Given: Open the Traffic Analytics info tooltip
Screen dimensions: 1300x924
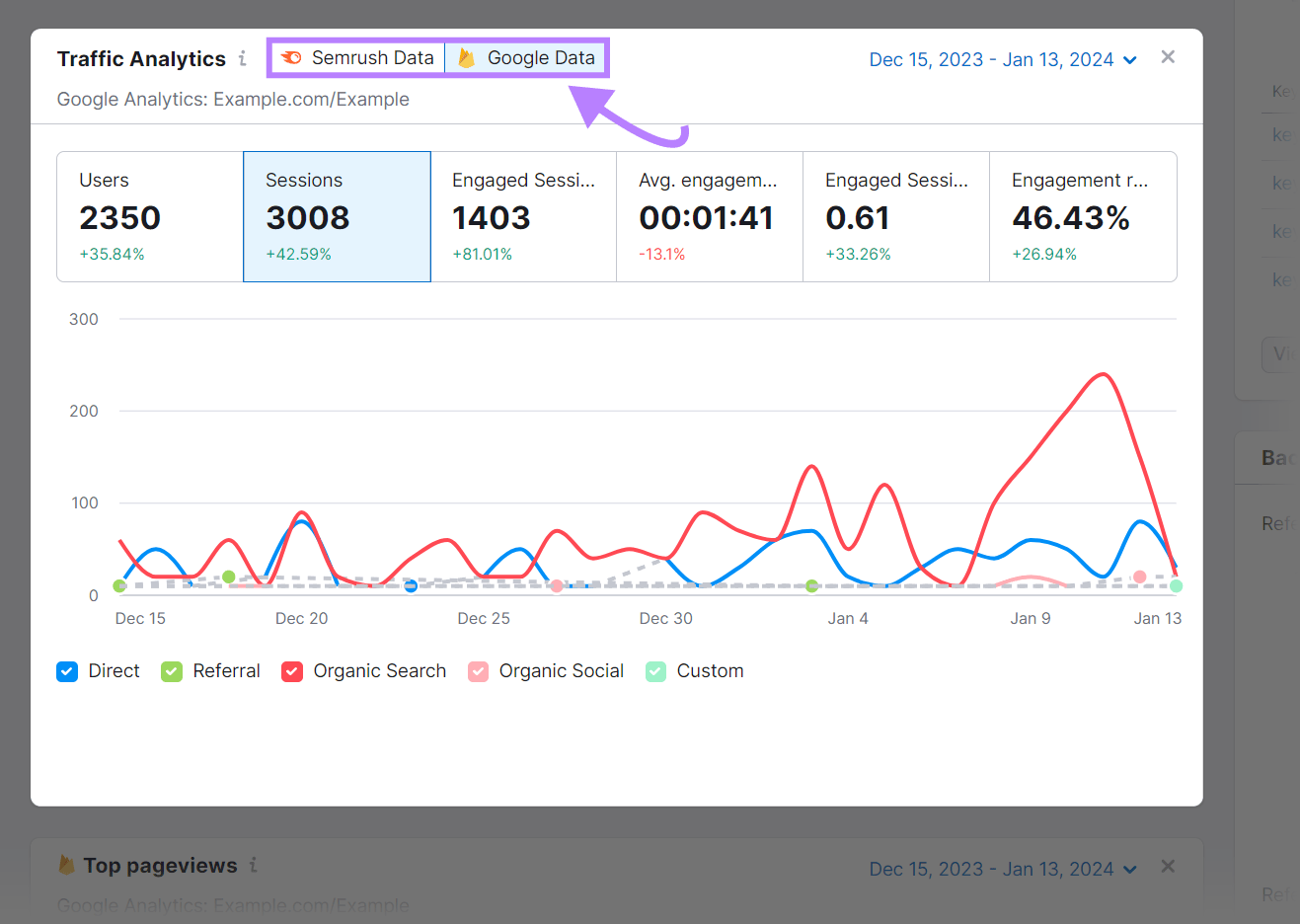Looking at the screenshot, I should point(244,58).
